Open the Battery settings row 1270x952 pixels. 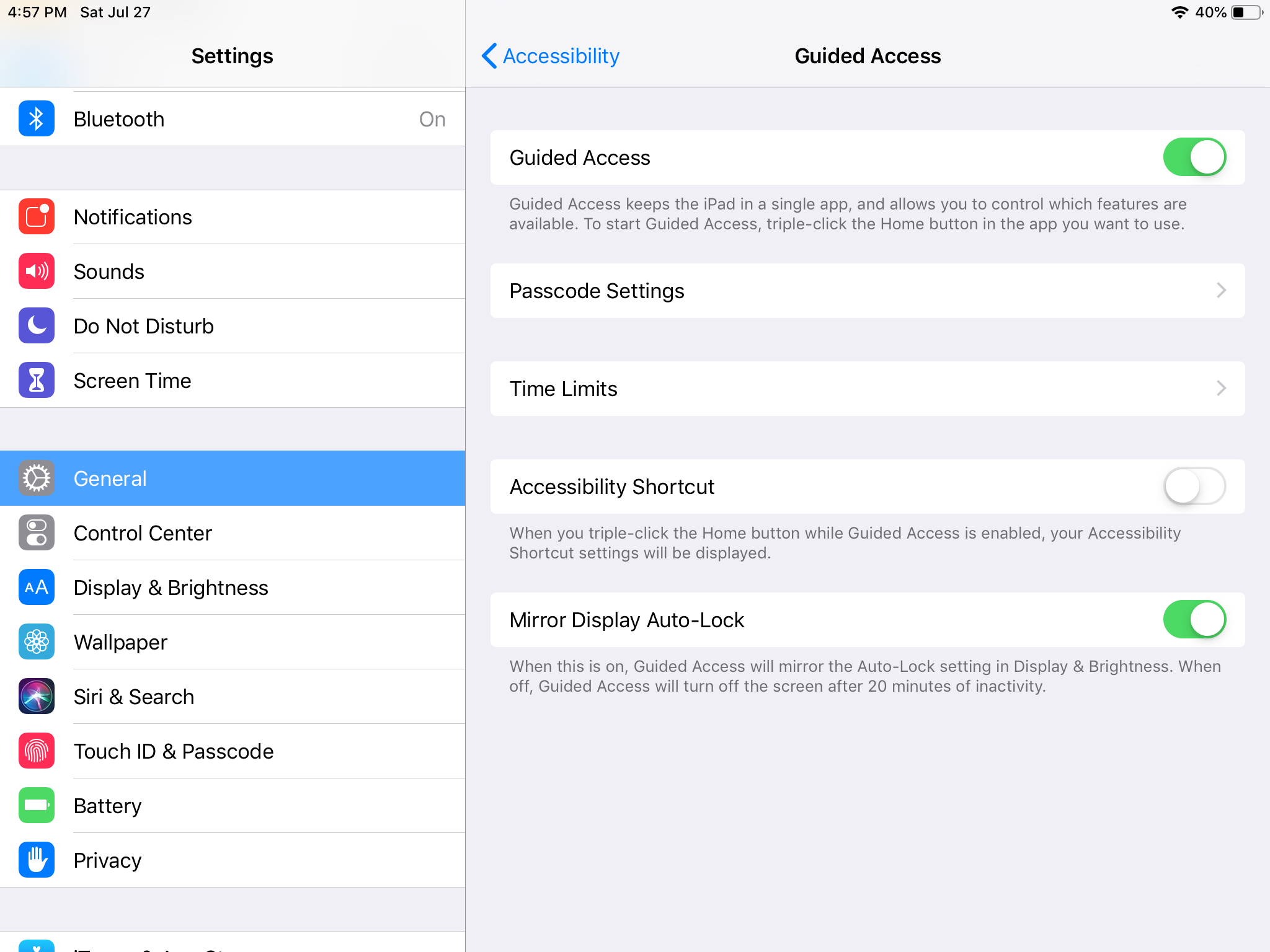click(233, 806)
